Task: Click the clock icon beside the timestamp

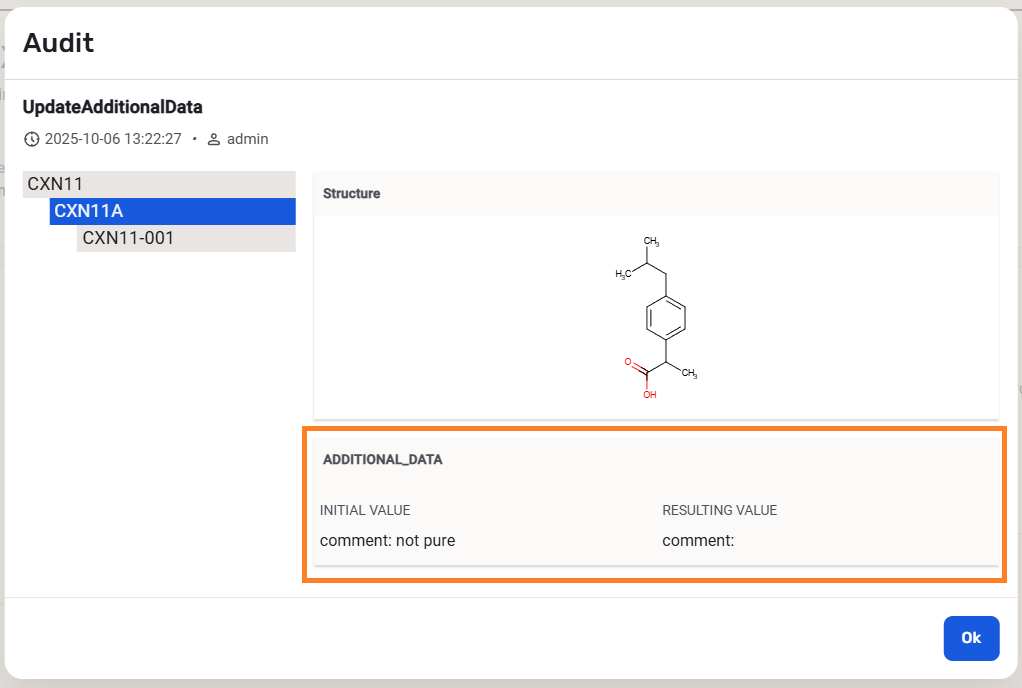Action: click(x=32, y=140)
